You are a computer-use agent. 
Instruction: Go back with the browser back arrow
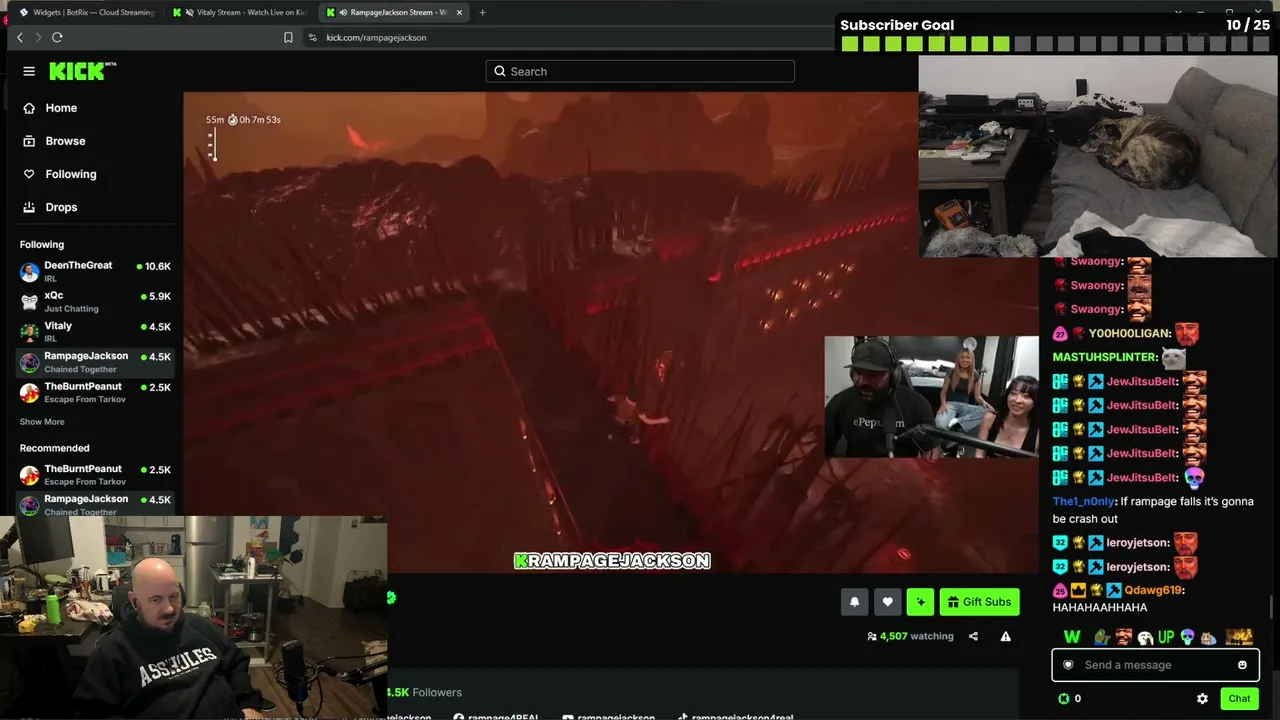pos(19,37)
